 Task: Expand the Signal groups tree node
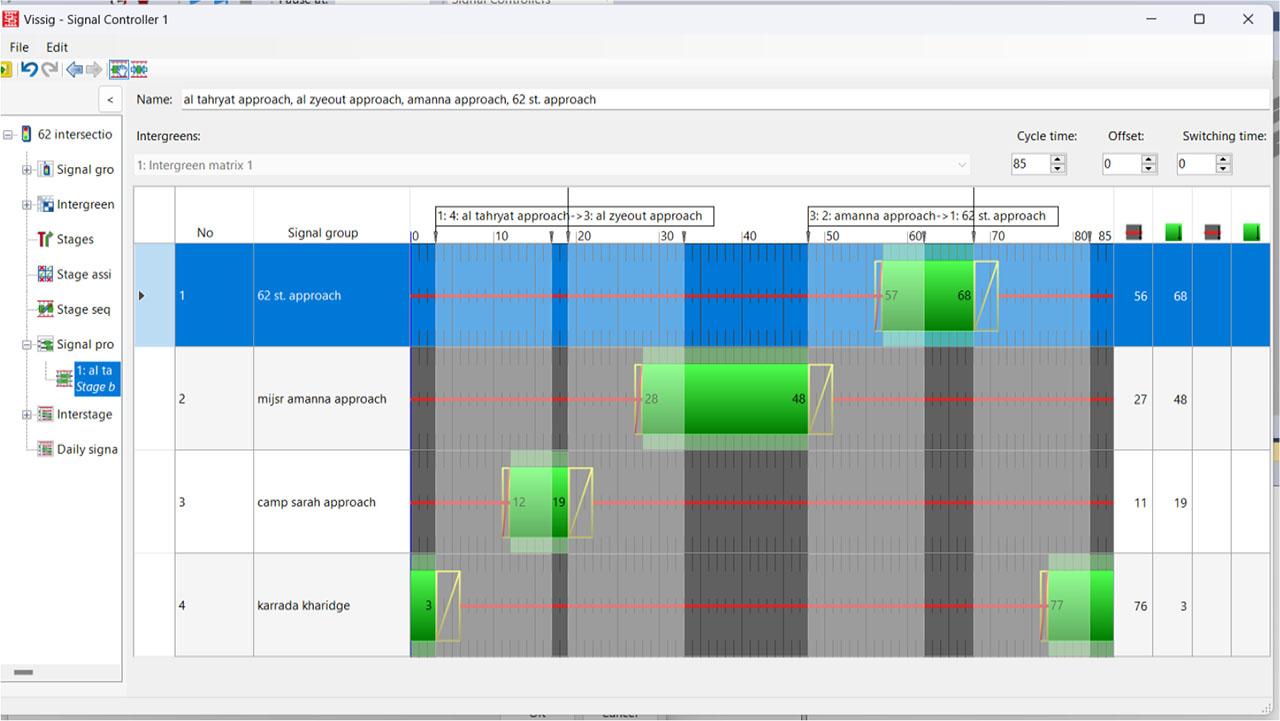pos(27,170)
